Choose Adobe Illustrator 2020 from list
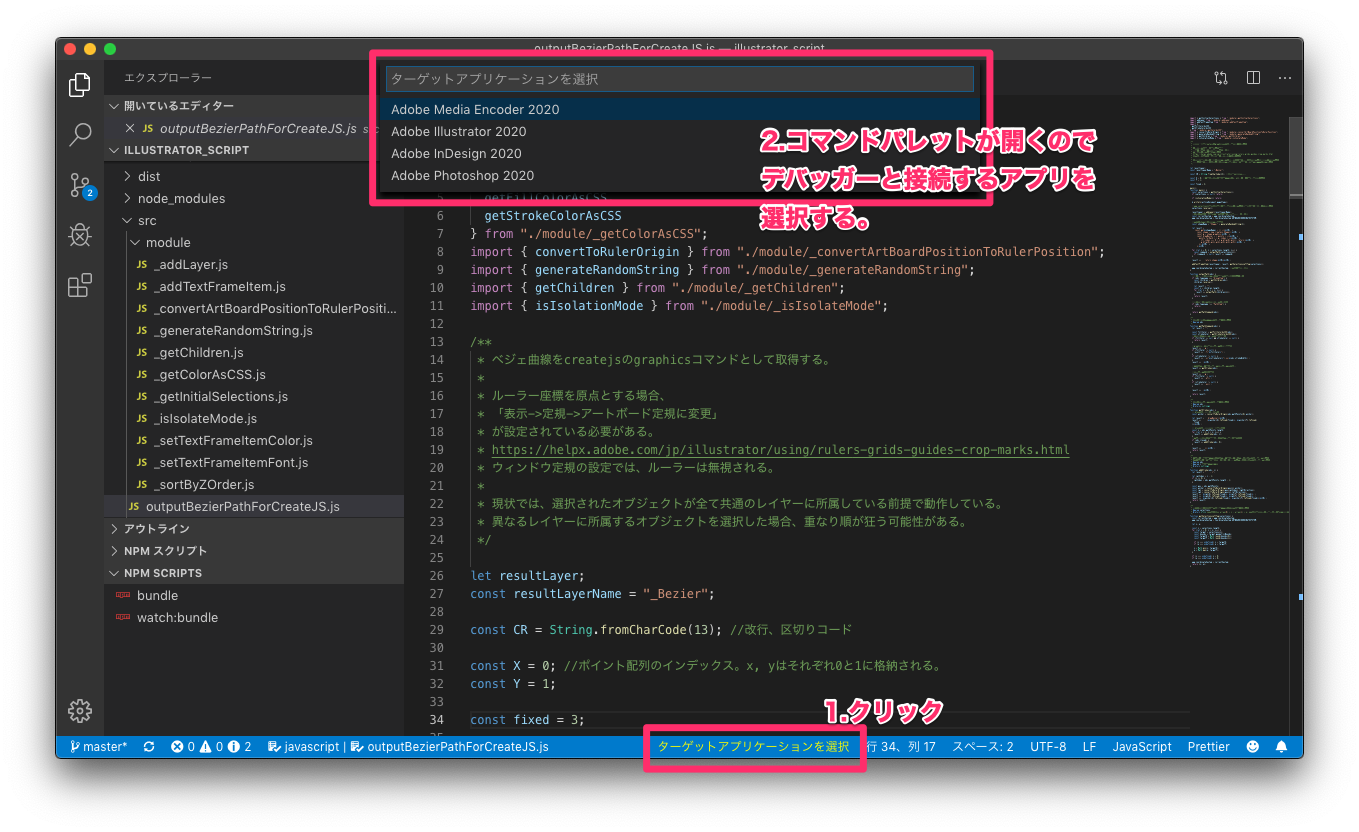 tap(680, 131)
